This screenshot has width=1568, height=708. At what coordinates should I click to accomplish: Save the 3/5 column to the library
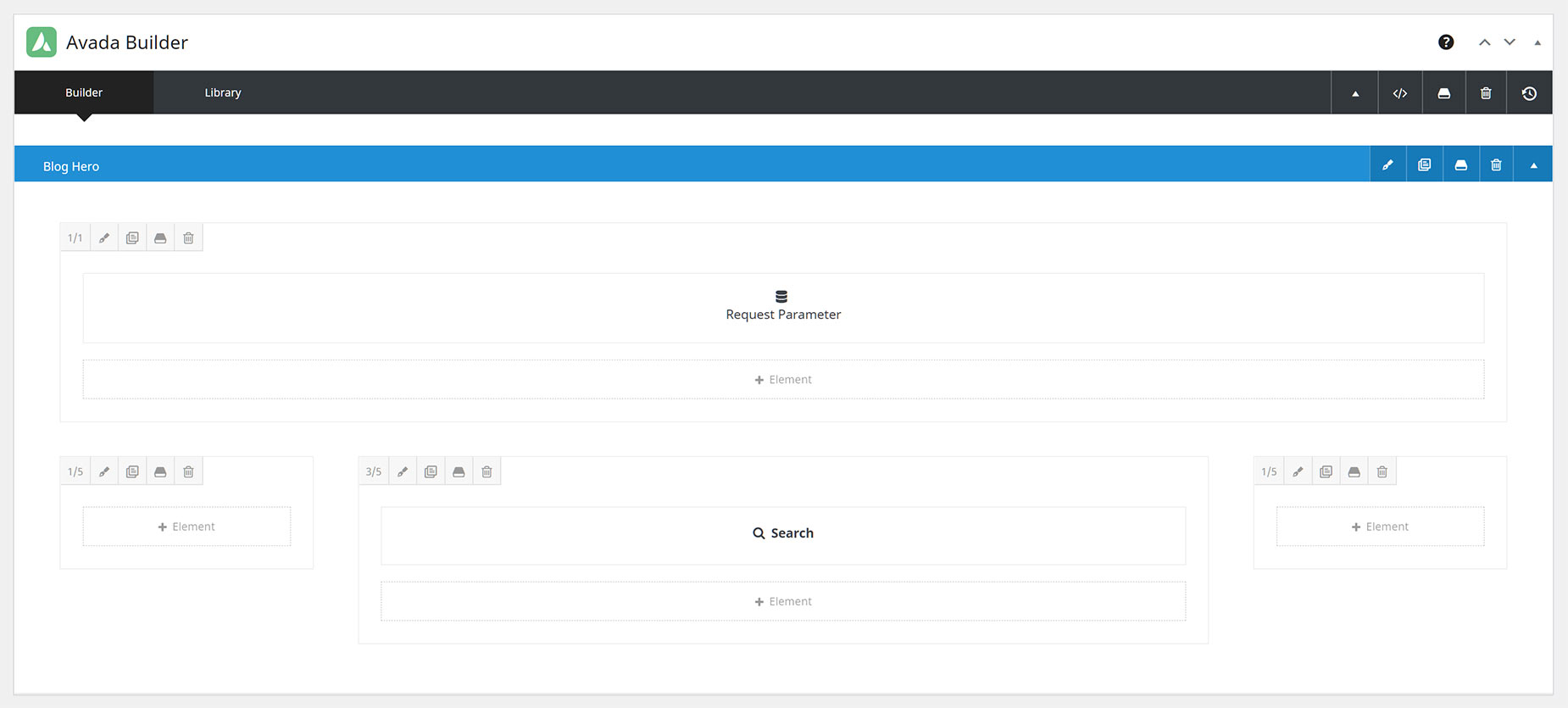pos(459,471)
